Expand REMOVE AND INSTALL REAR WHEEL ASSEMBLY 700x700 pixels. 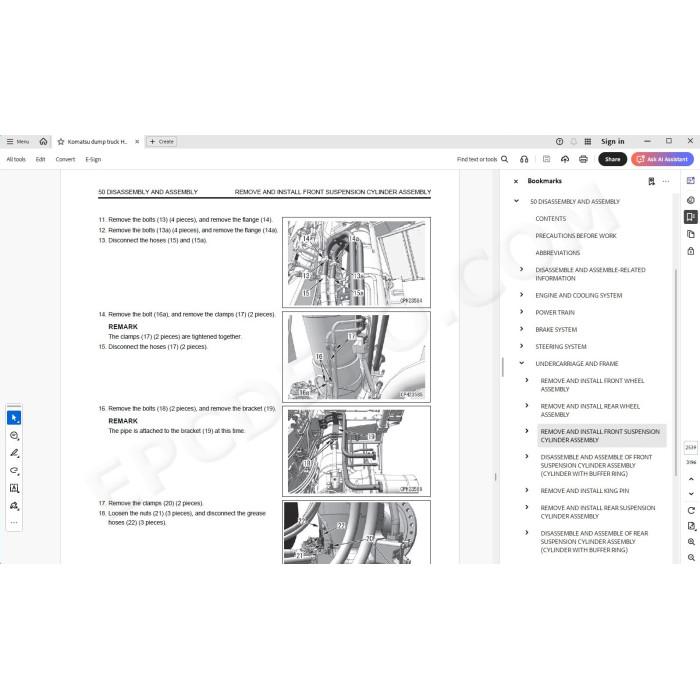click(x=527, y=405)
